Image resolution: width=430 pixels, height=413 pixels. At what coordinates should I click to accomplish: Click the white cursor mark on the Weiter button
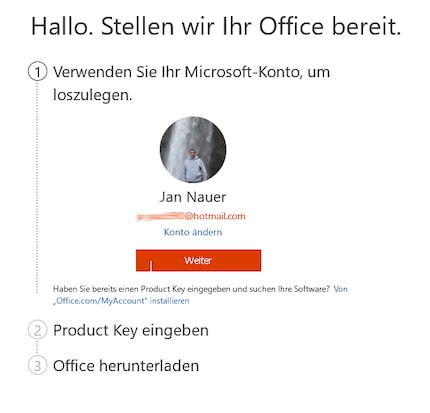coord(151,266)
